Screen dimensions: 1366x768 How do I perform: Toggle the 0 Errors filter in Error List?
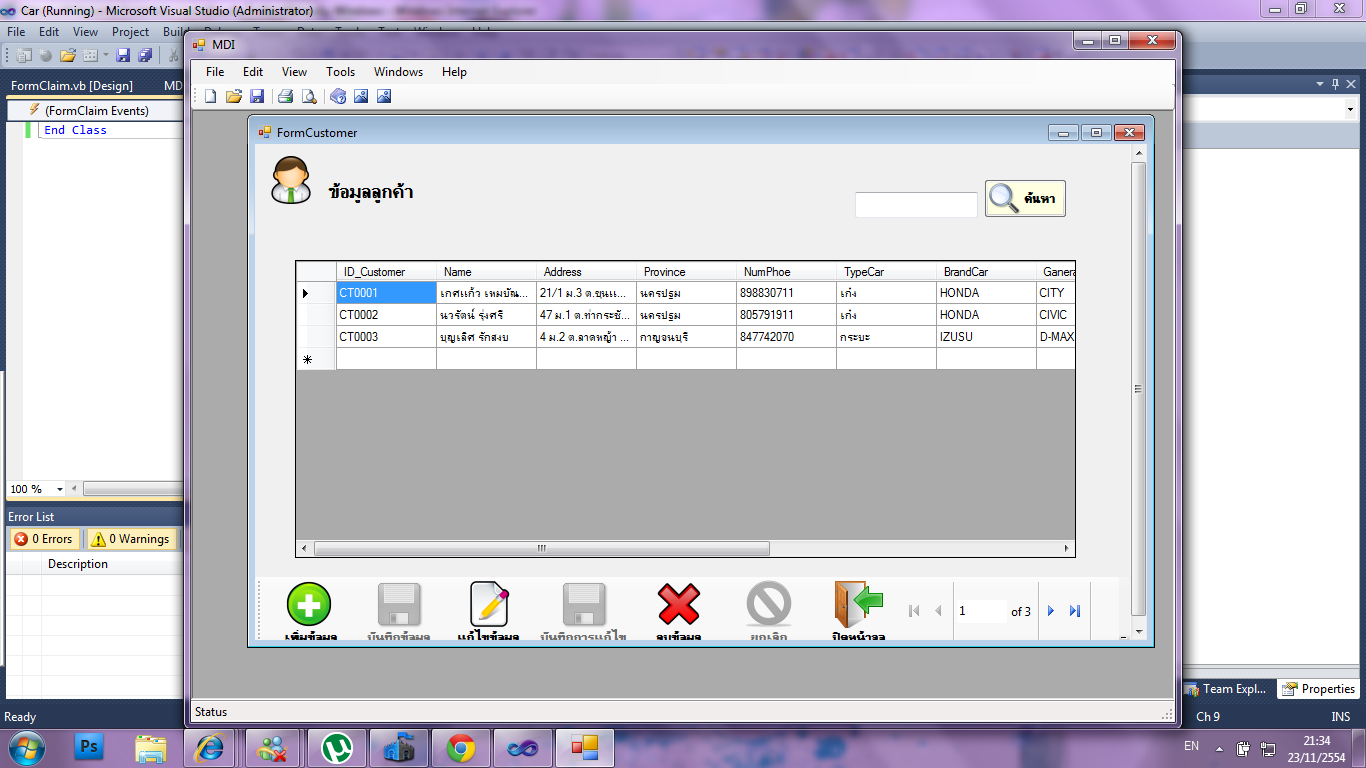click(x=45, y=539)
